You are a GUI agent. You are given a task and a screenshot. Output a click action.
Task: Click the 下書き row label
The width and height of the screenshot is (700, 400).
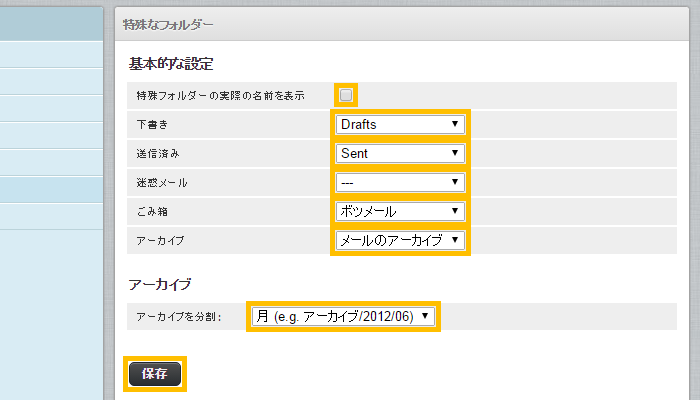tap(153, 125)
